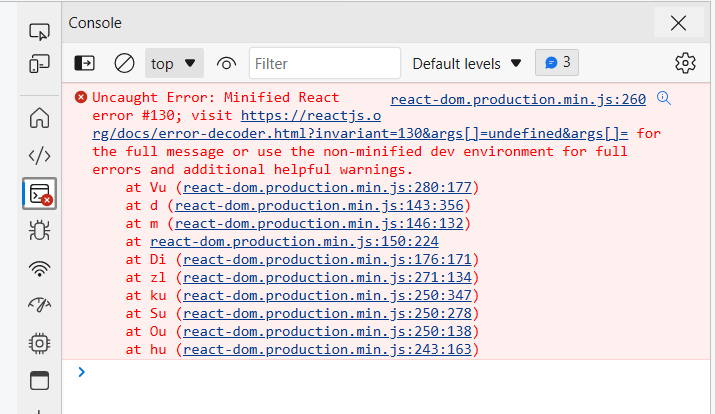Open the Default levels dropdown
The height and width of the screenshot is (414, 715).
click(x=467, y=63)
